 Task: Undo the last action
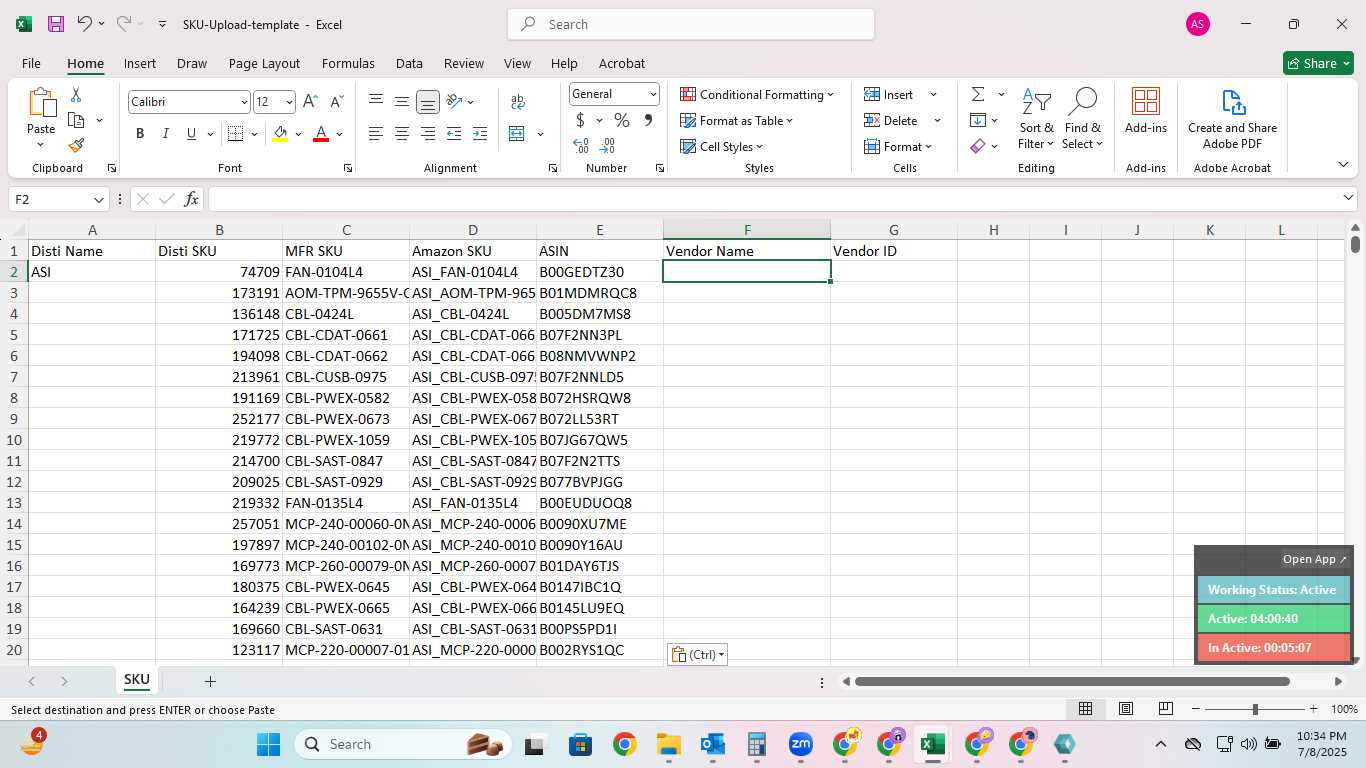[x=84, y=24]
